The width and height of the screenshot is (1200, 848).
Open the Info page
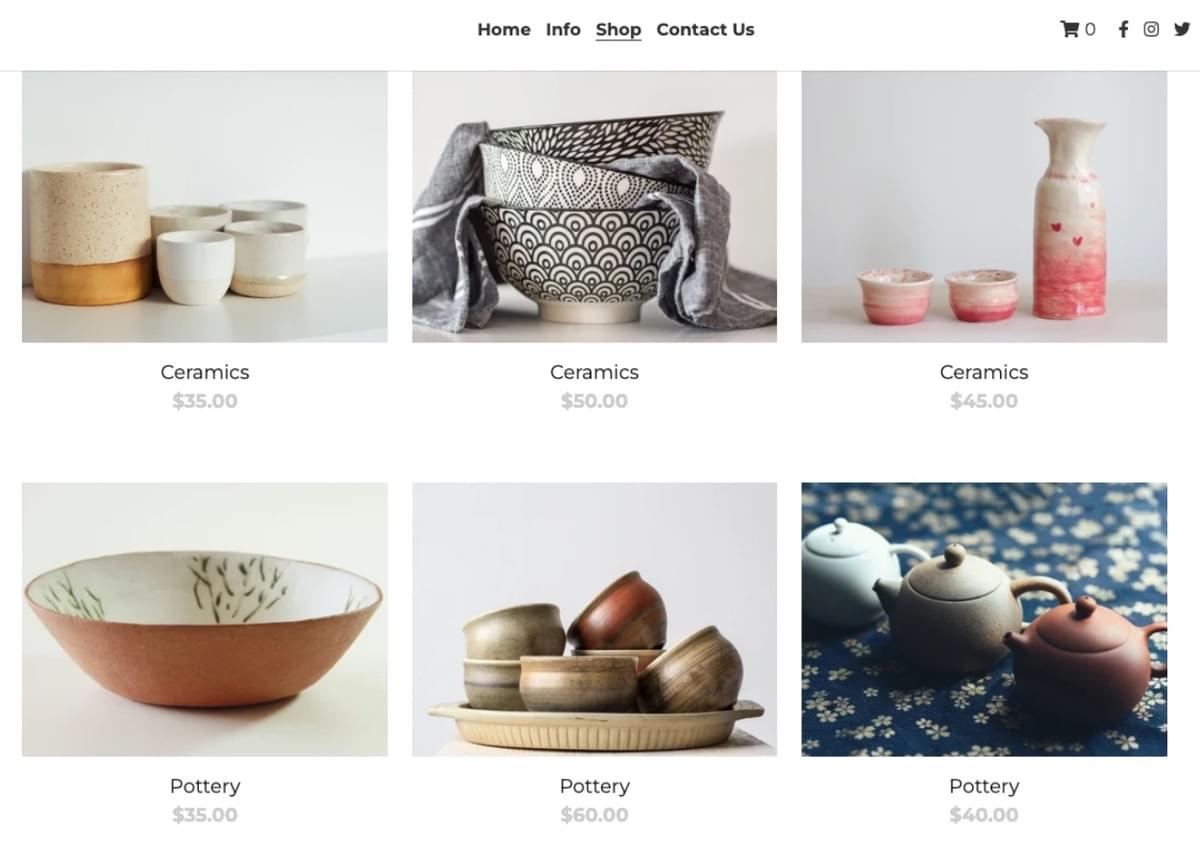pyautogui.click(x=563, y=29)
